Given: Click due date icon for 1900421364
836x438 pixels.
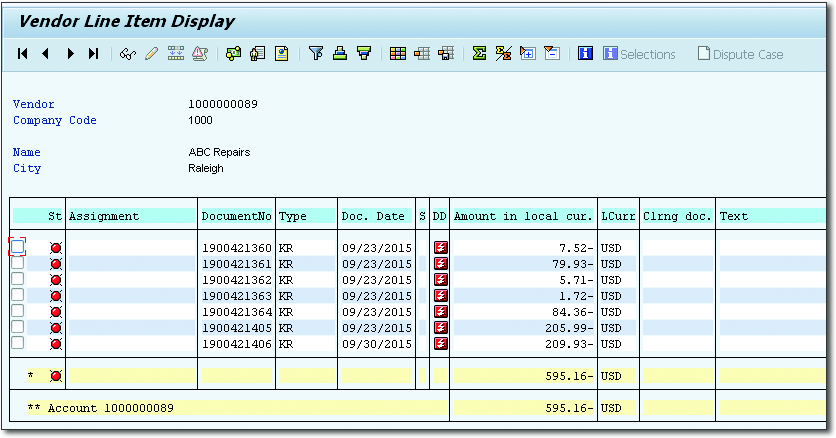Looking at the screenshot, I should 440,312.
